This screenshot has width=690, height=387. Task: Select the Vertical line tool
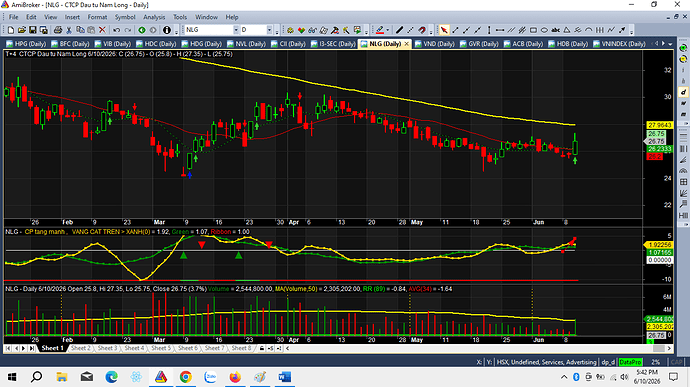point(489,30)
